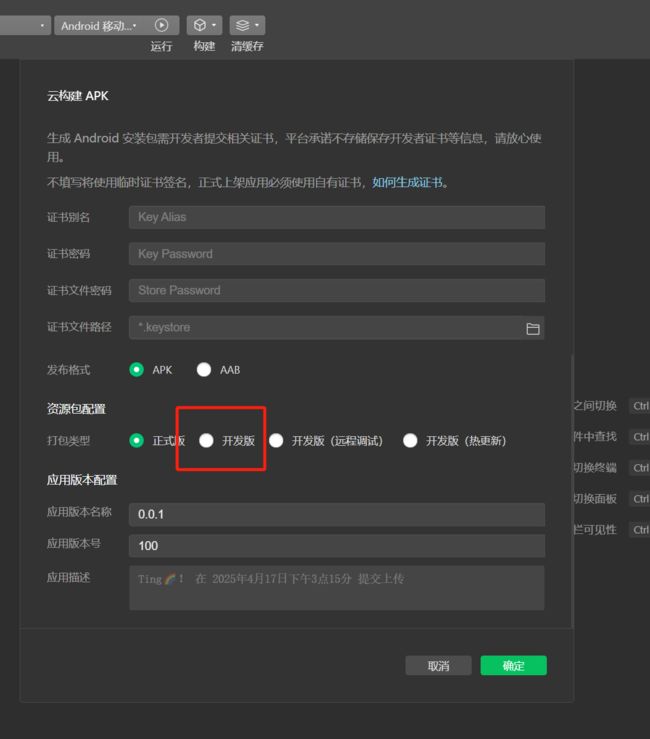Open the keystore file browse folder icon

[533, 328]
